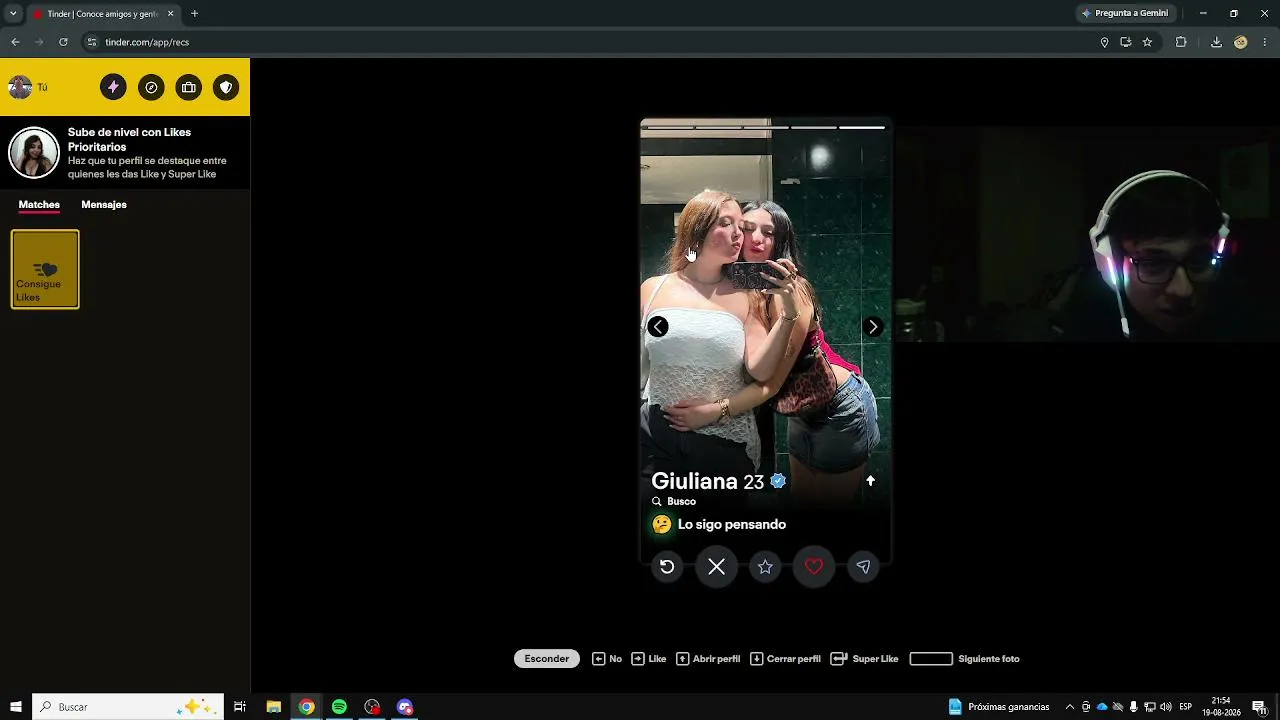Viewport: 1280px width, 720px height.
Task: Click the briefcase work mode icon
Action: tap(189, 87)
